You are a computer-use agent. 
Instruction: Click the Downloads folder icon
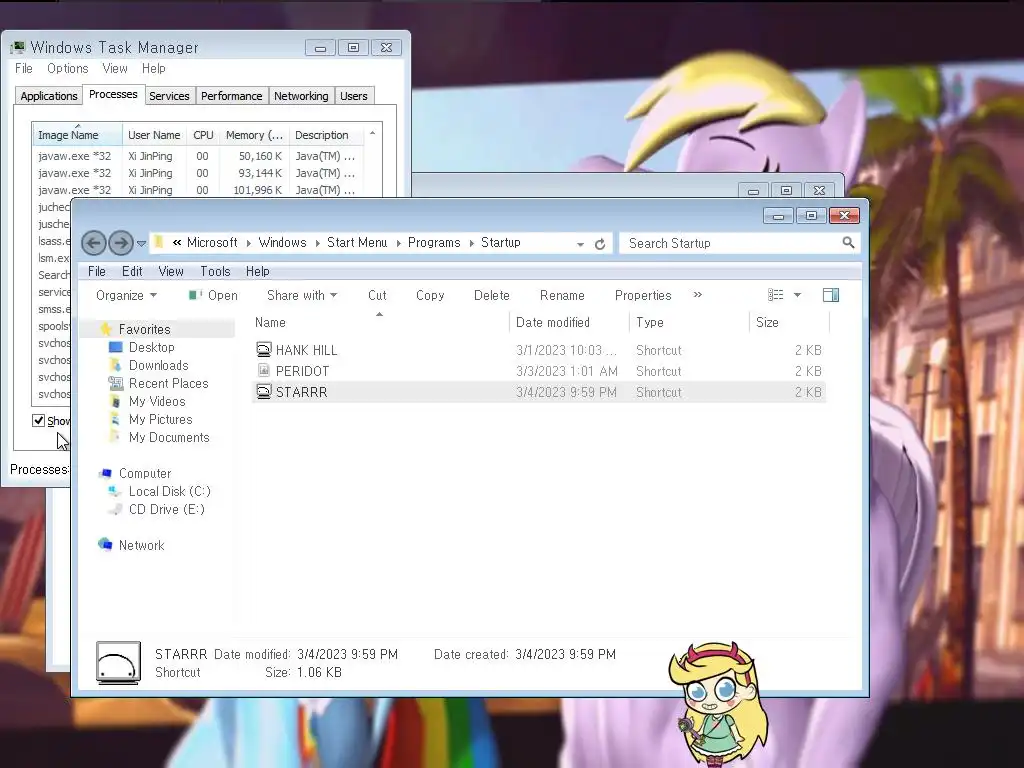116,365
